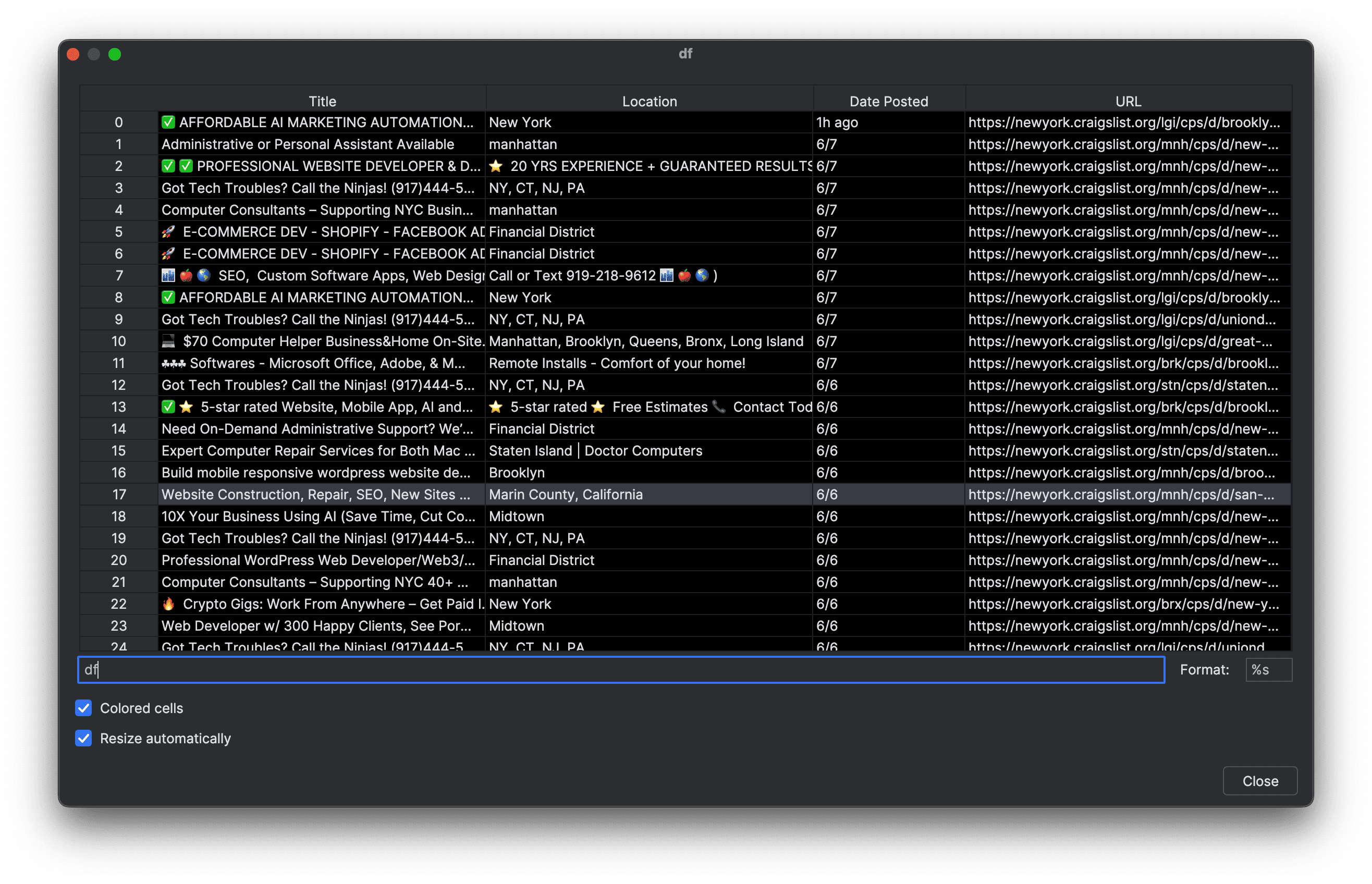Viewport: 1372px width, 884px height.
Task: Click the URL column header
Action: [x=1128, y=101]
